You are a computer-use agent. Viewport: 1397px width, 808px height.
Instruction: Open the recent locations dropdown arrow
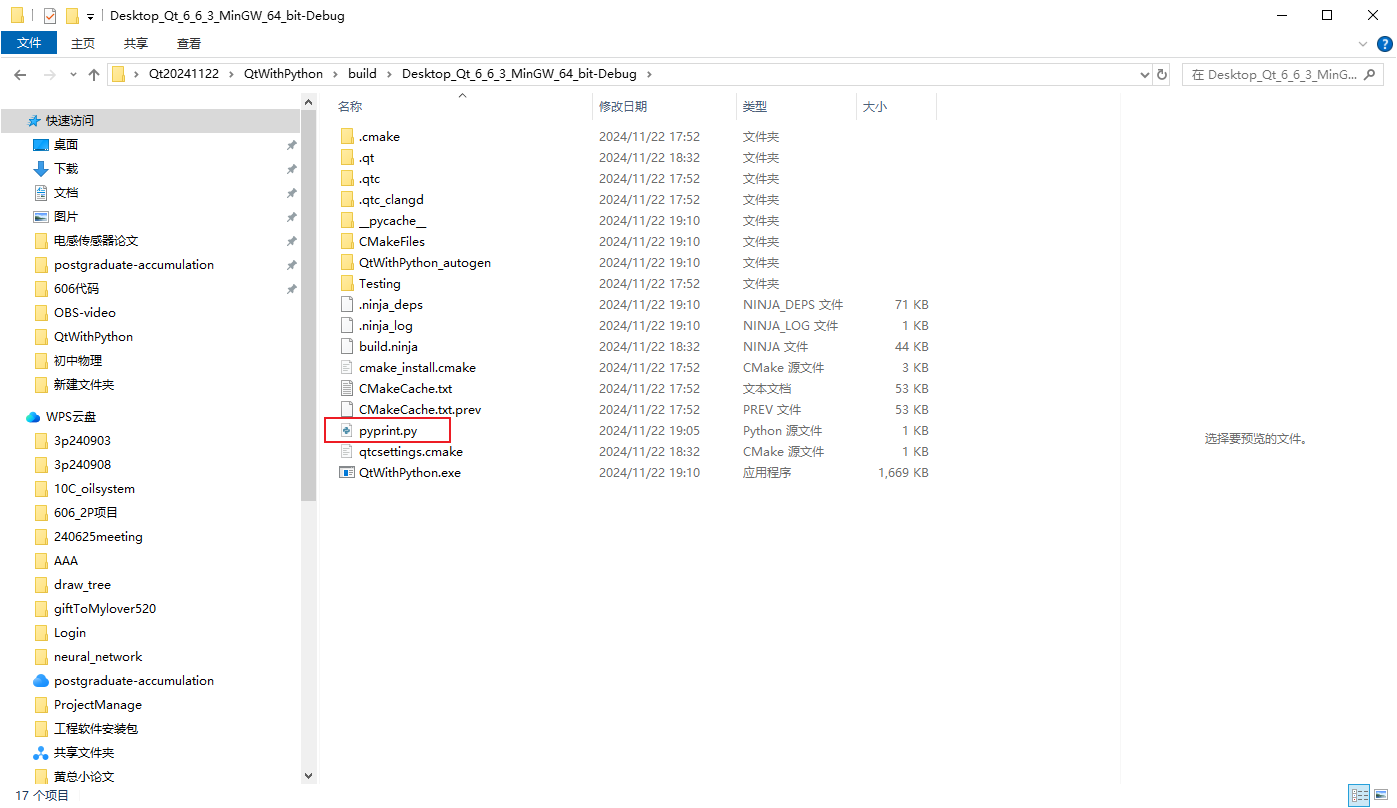pyautogui.click(x=73, y=75)
